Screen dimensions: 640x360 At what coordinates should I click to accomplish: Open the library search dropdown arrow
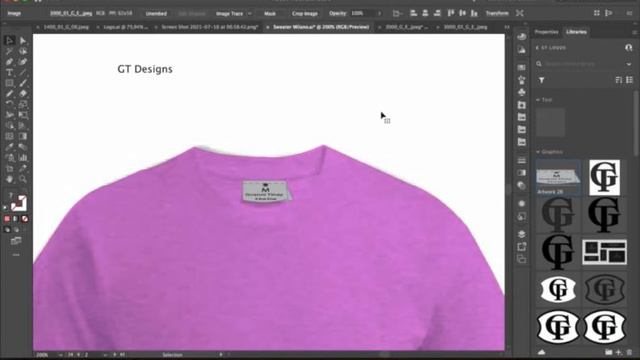pyautogui.click(x=629, y=64)
